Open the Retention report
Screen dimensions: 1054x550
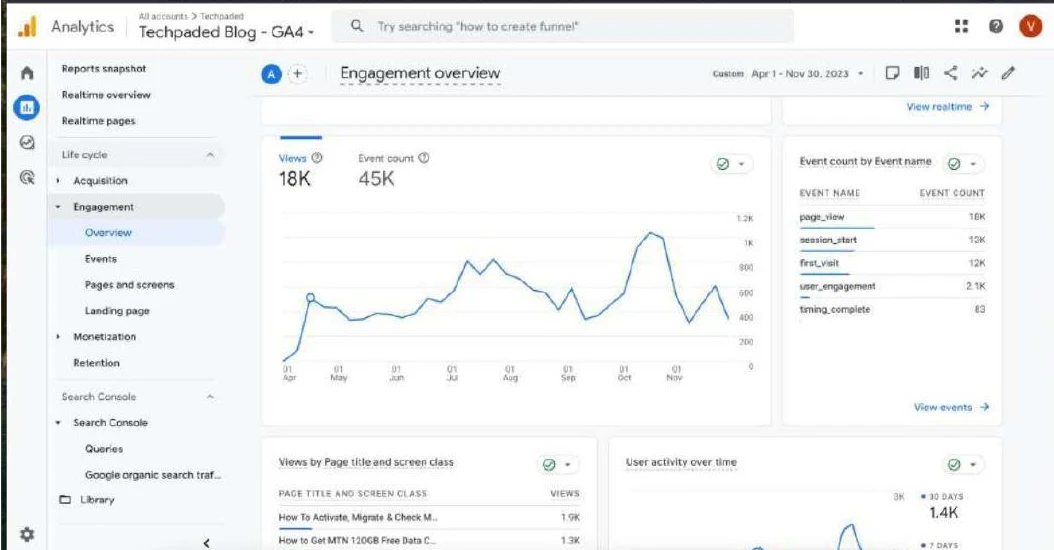(x=96, y=363)
